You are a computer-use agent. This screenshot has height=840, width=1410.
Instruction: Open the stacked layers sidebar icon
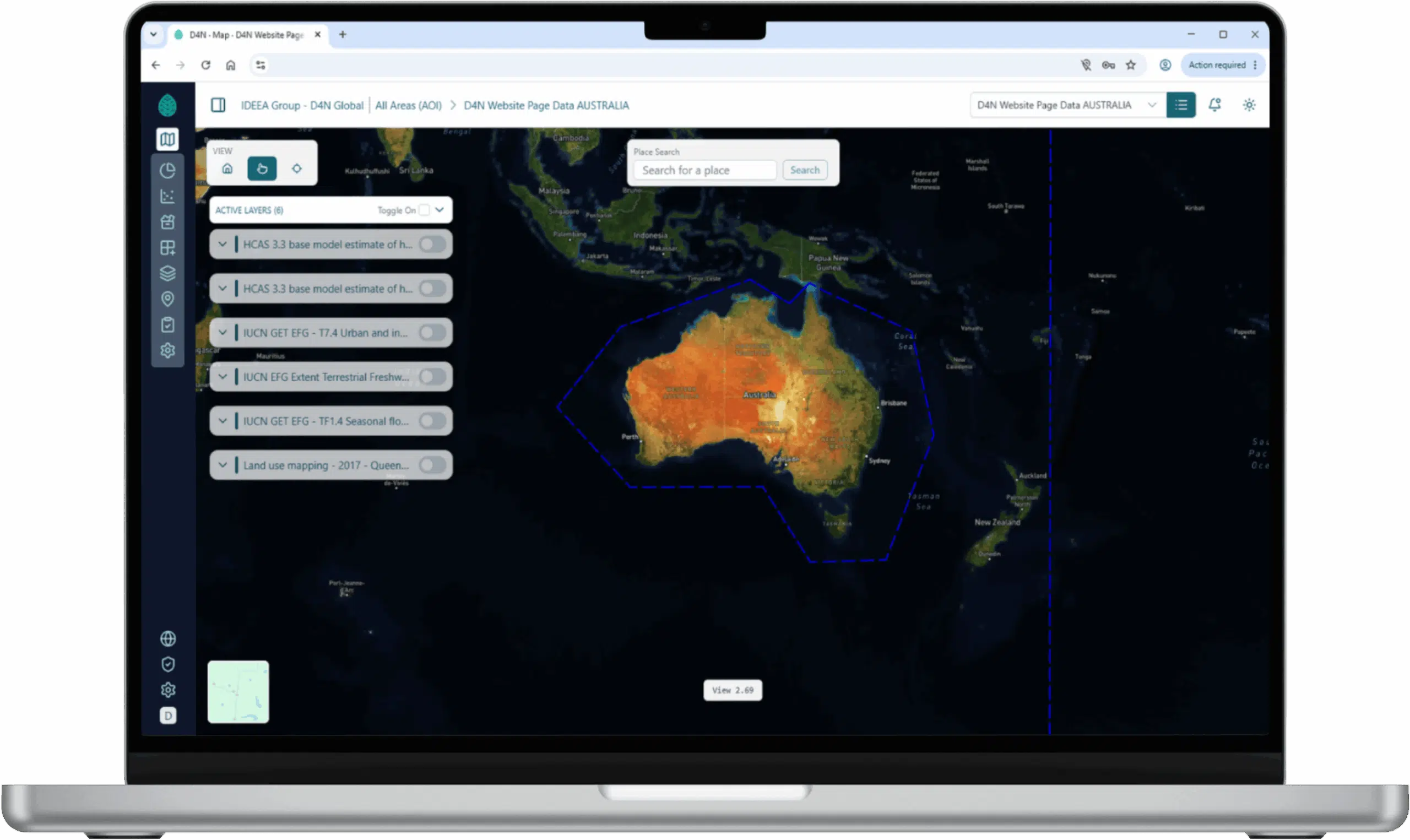coord(167,273)
